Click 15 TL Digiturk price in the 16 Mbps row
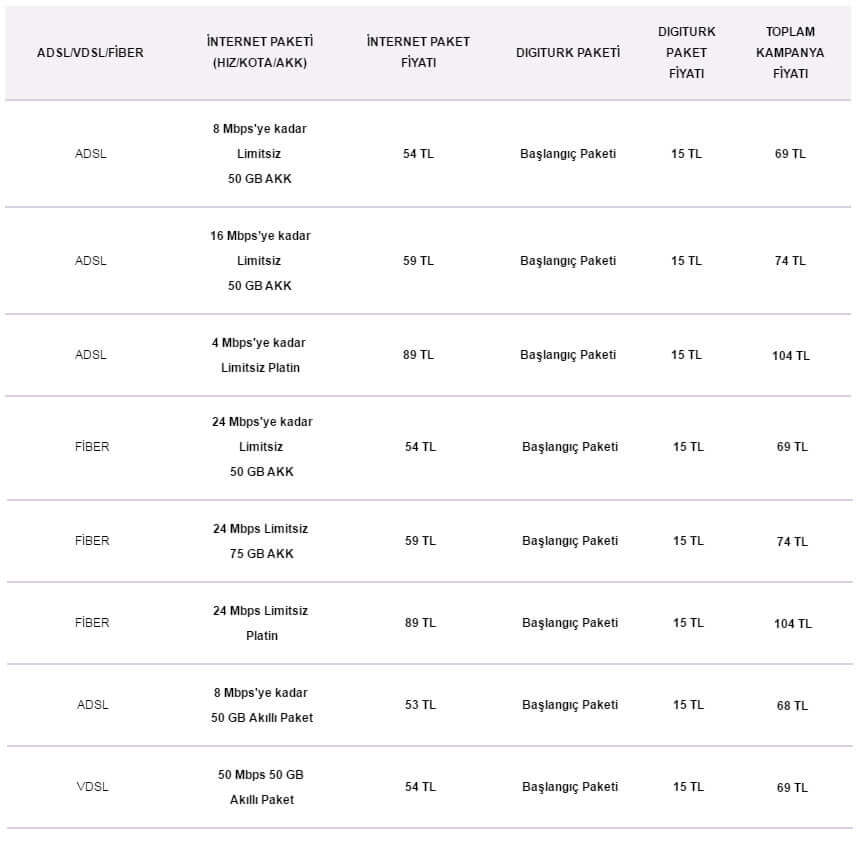Viewport: 857px width, 850px height. pyautogui.click(x=687, y=261)
